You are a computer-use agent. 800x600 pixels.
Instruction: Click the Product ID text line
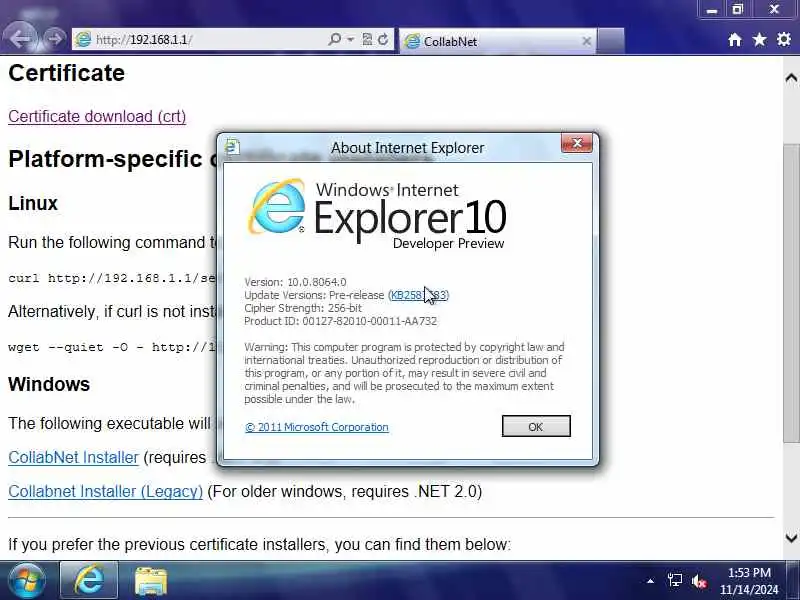340,321
